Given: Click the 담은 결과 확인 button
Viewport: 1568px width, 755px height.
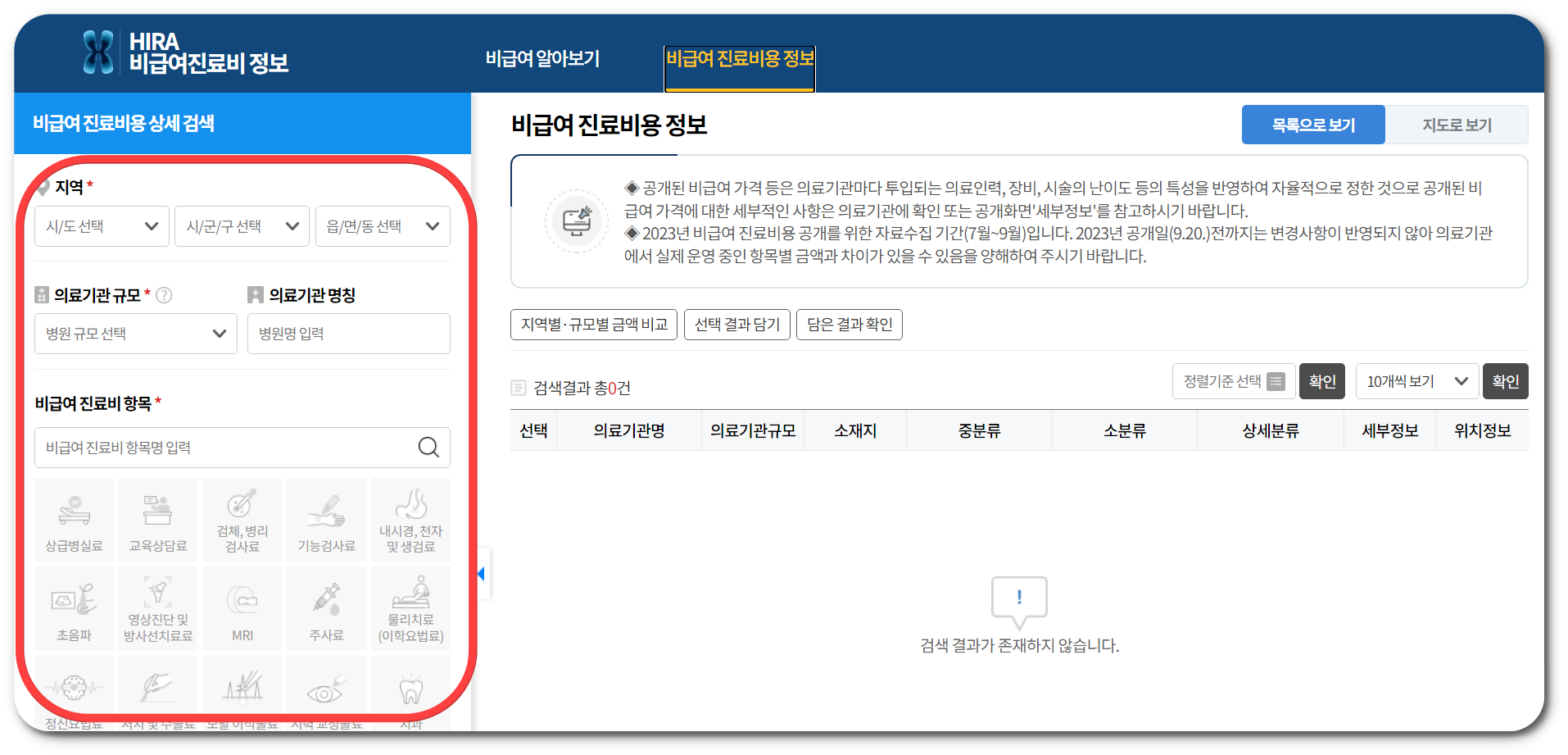Looking at the screenshot, I should (849, 324).
